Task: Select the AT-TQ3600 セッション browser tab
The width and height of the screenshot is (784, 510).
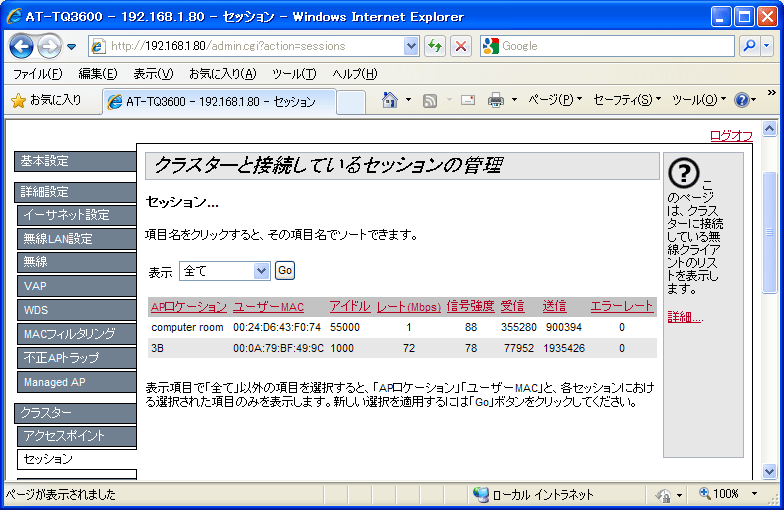Action: tap(219, 102)
